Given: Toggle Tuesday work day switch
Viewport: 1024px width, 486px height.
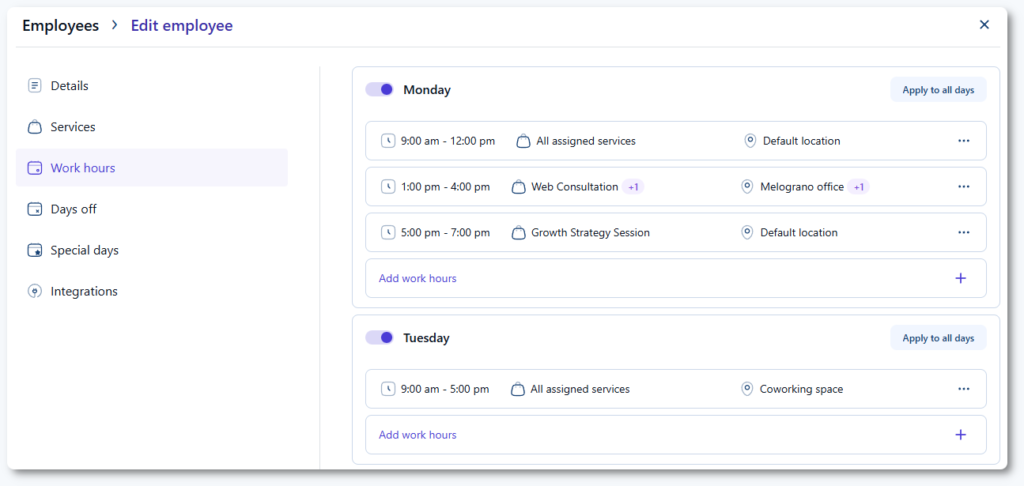Looking at the screenshot, I should pyautogui.click(x=380, y=338).
